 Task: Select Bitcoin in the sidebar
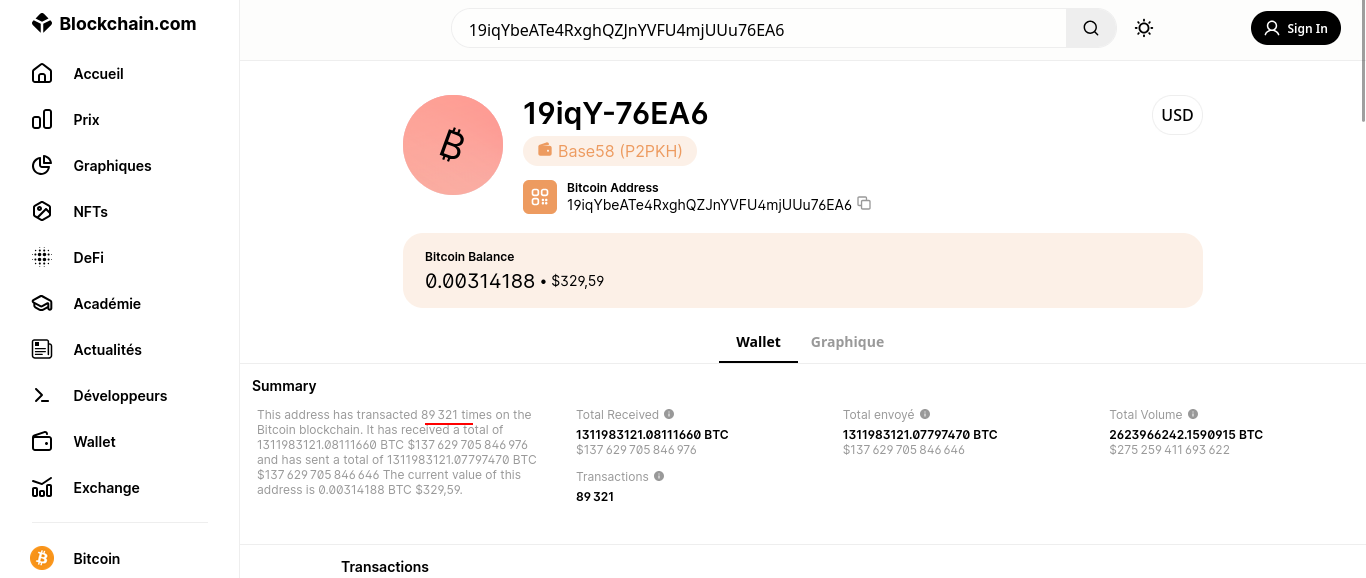[x=96, y=559]
